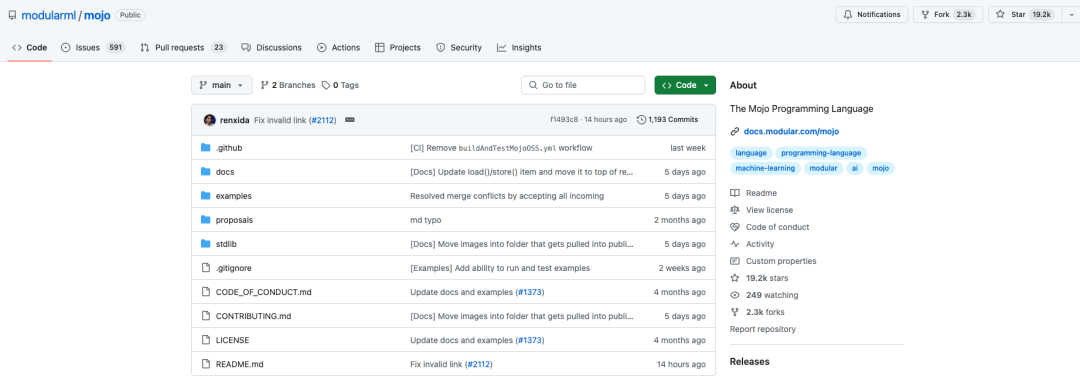View the 0 Tags link
Image resolution: width=1080 pixels, height=376 pixels.
click(340, 85)
